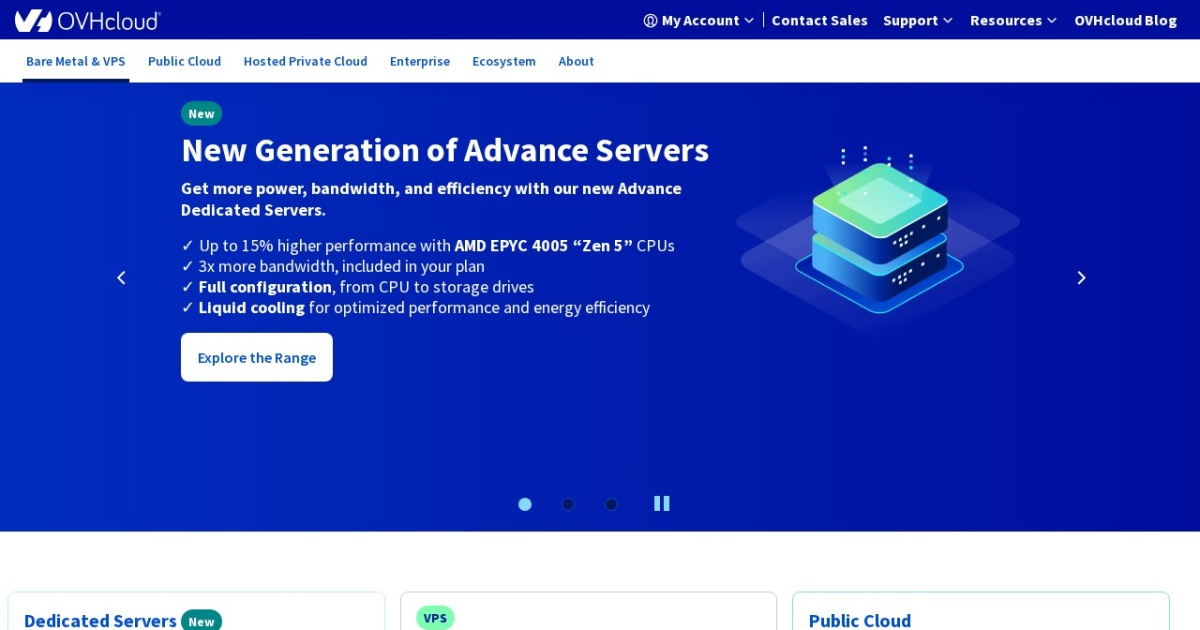Pause the carousel auto-rotation
This screenshot has width=1200, height=630.
pyautogui.click(x=662, y=503)
